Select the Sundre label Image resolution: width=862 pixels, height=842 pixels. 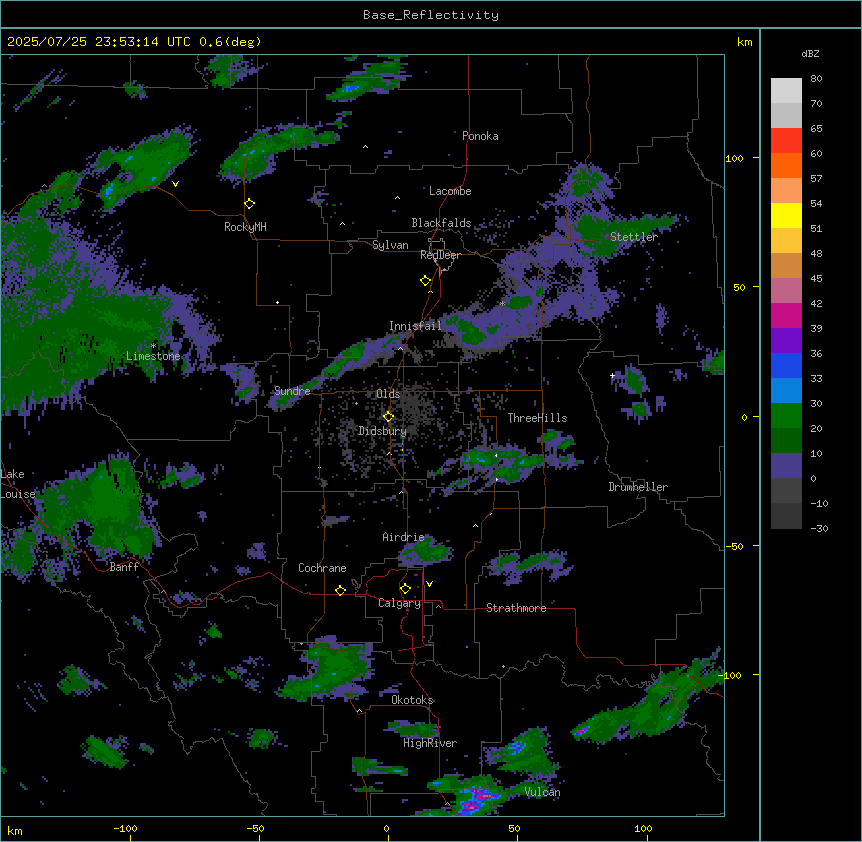tap(292, 391)
